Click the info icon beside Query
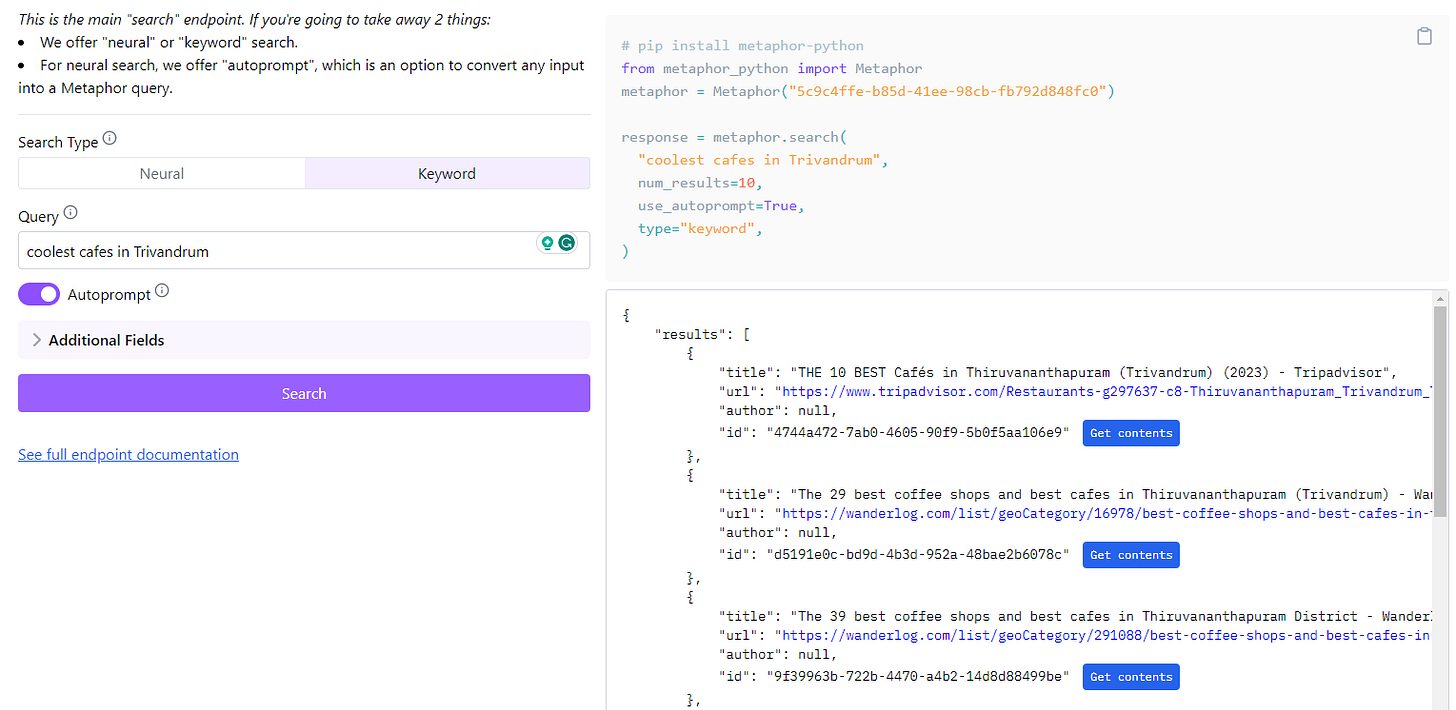1456x710 pixels. tap(71, 213)
